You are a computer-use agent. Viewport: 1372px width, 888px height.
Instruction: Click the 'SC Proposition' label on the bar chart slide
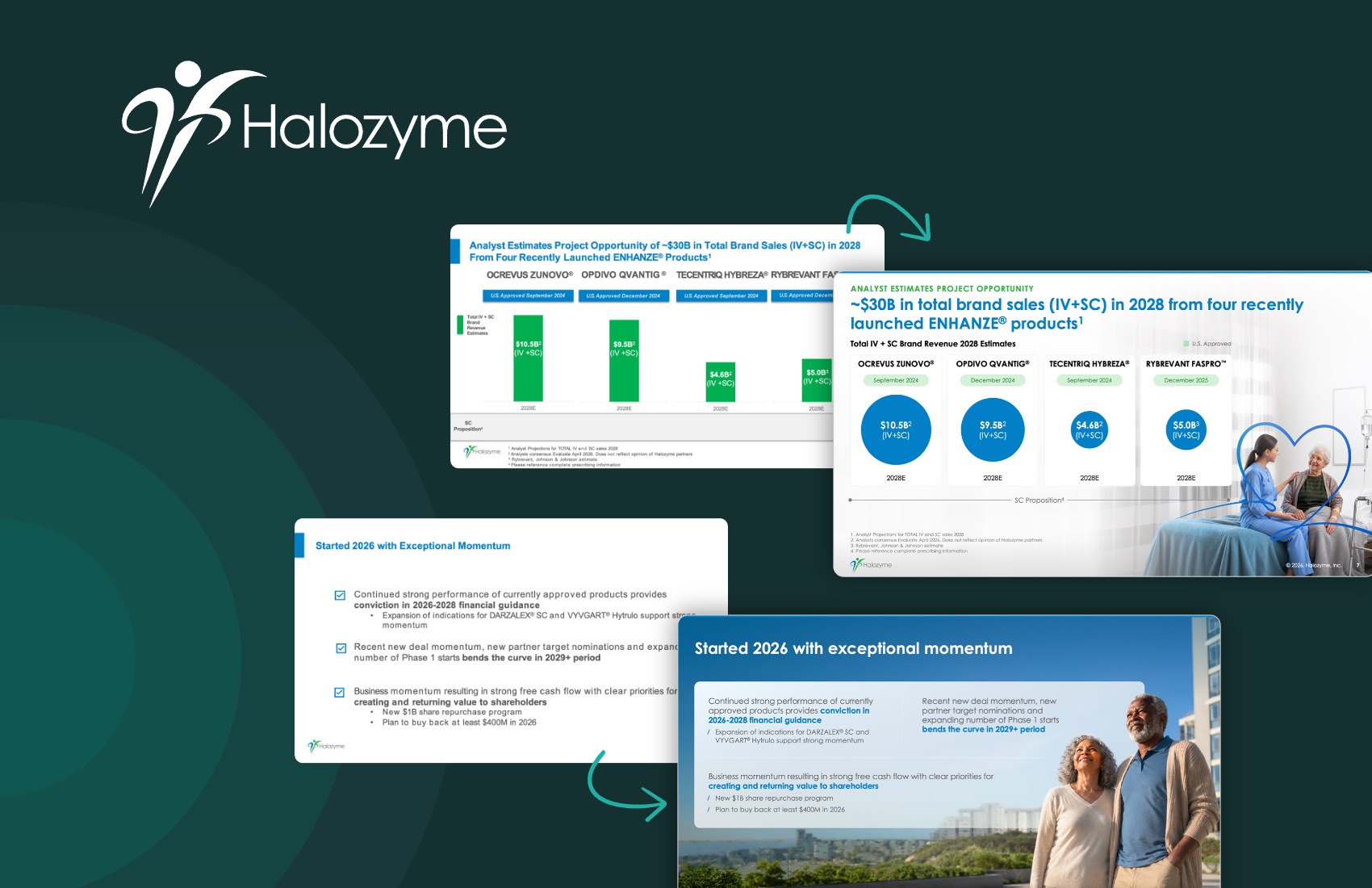pyautogui.click(x=468, y=426)
